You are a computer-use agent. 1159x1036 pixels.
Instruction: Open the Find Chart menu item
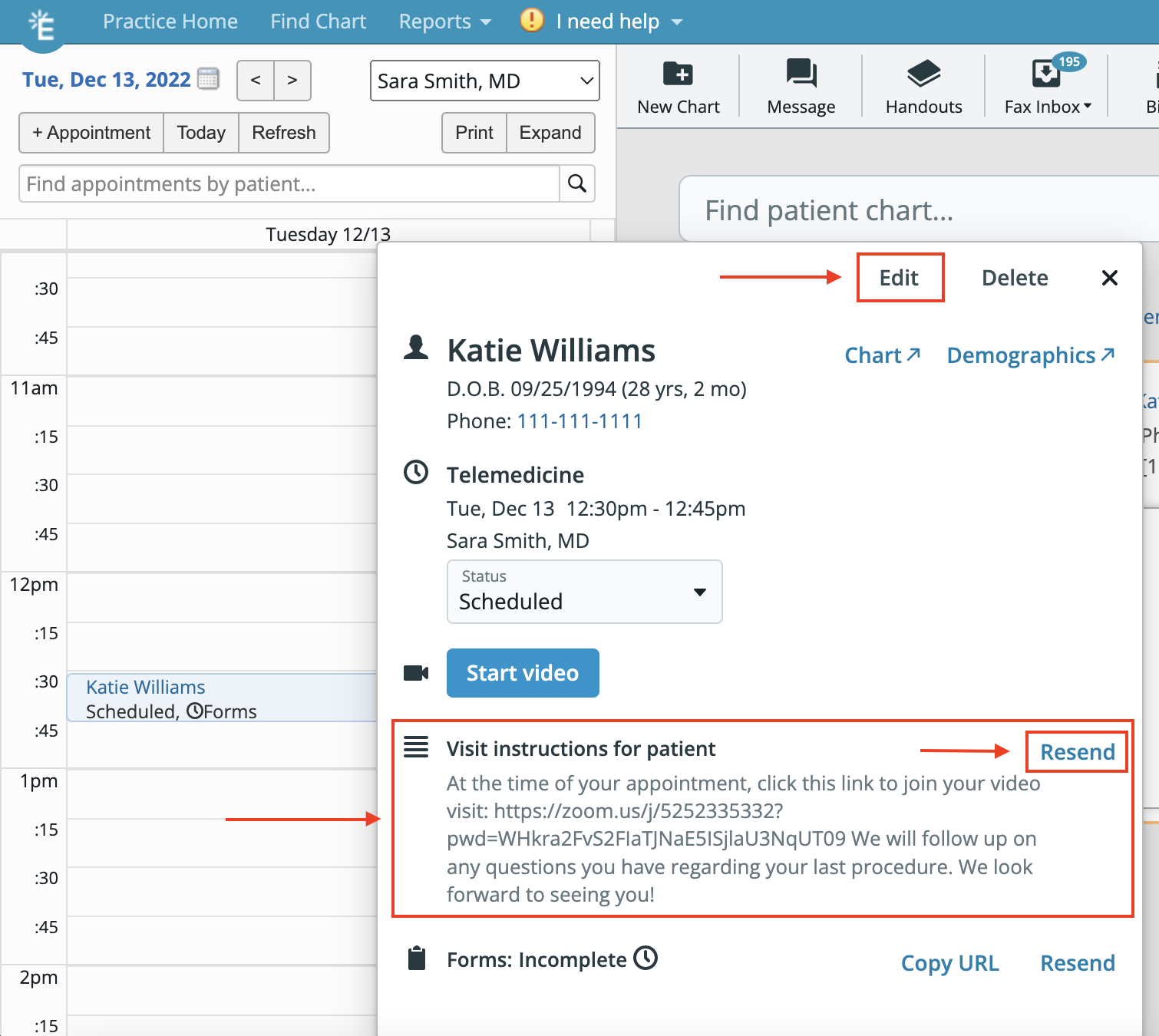click(x=319, y=21)
